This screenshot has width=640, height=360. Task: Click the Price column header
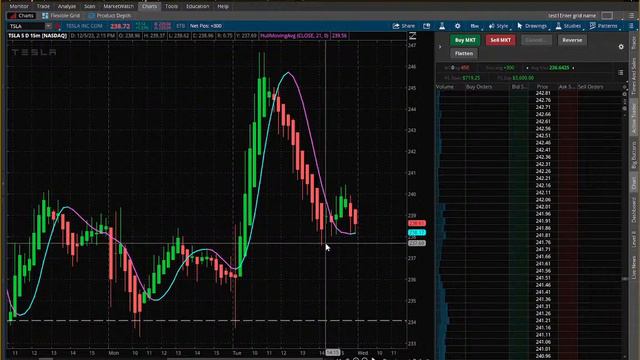point(542,87)
